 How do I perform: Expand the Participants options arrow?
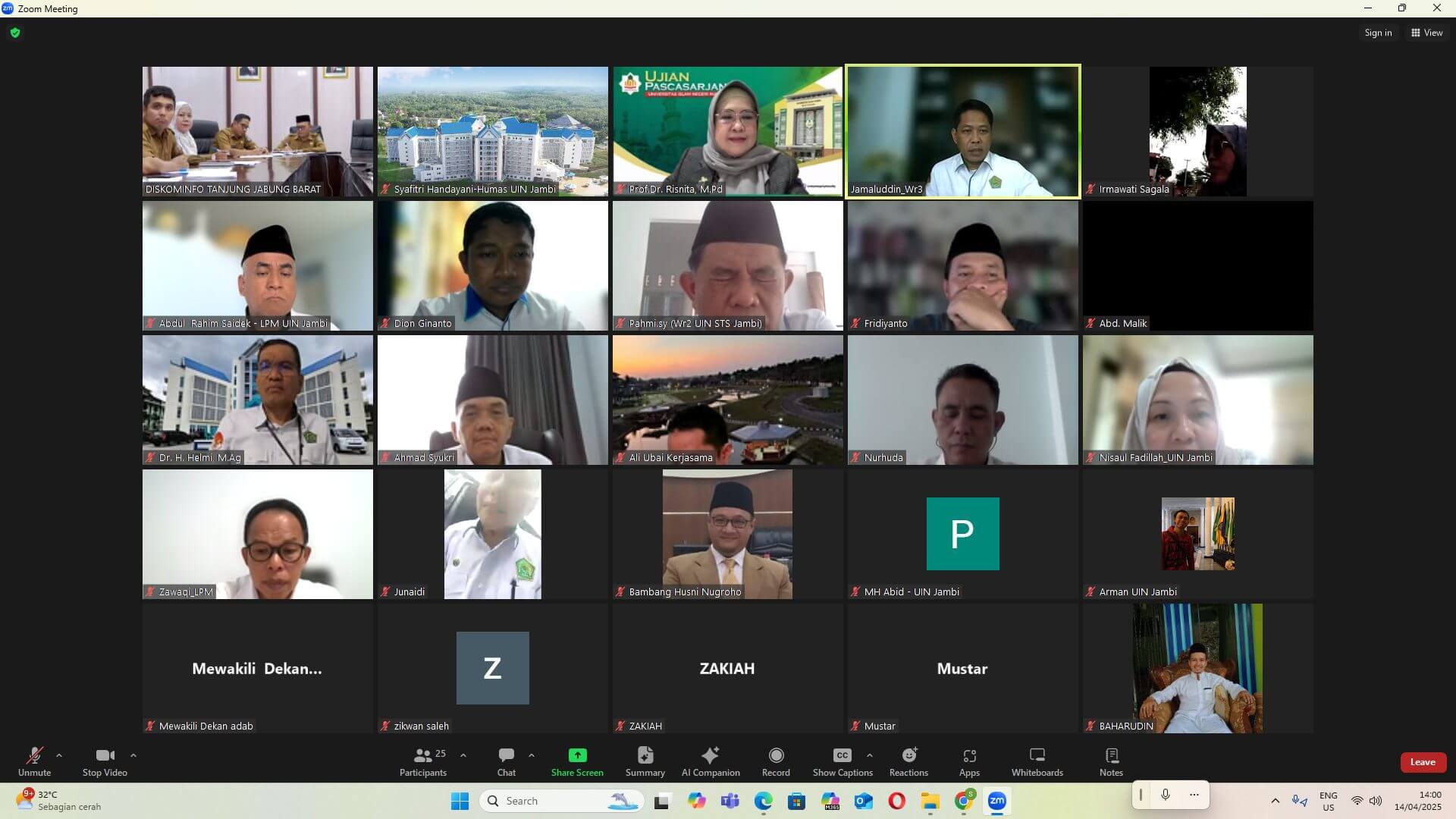click(x=463, y=755)
